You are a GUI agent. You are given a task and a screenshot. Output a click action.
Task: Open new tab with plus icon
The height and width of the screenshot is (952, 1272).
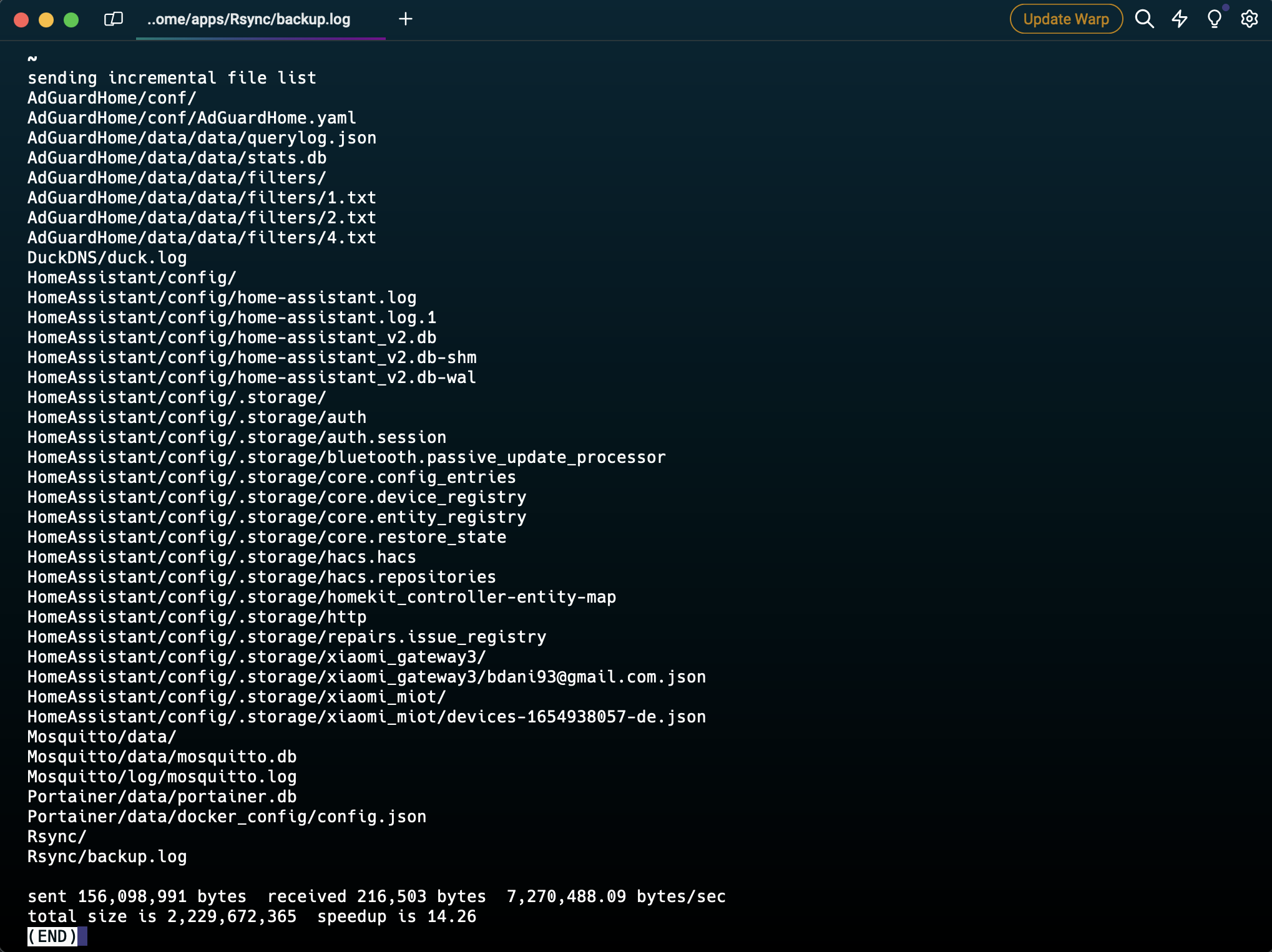point(406,19)
